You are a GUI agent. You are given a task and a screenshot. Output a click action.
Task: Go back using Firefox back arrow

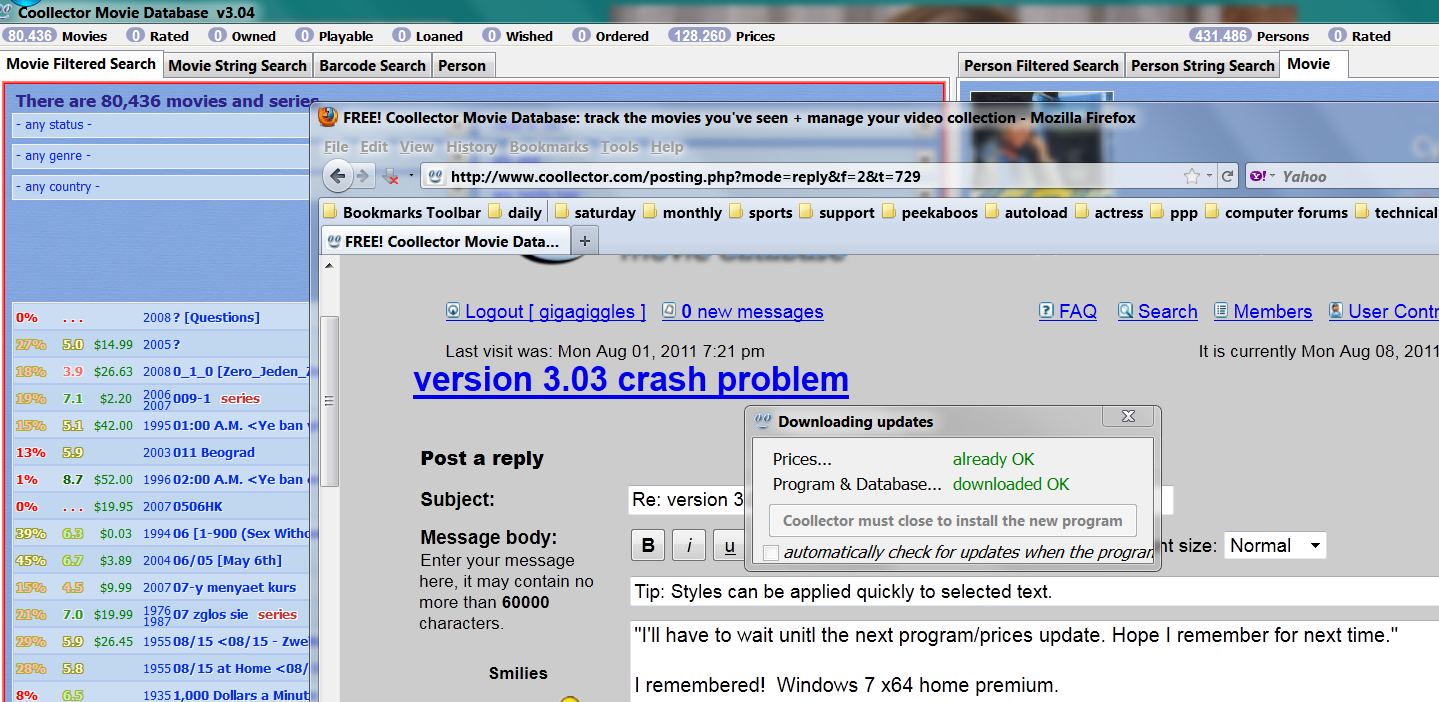pyautogui.click(x=337, y=177)
